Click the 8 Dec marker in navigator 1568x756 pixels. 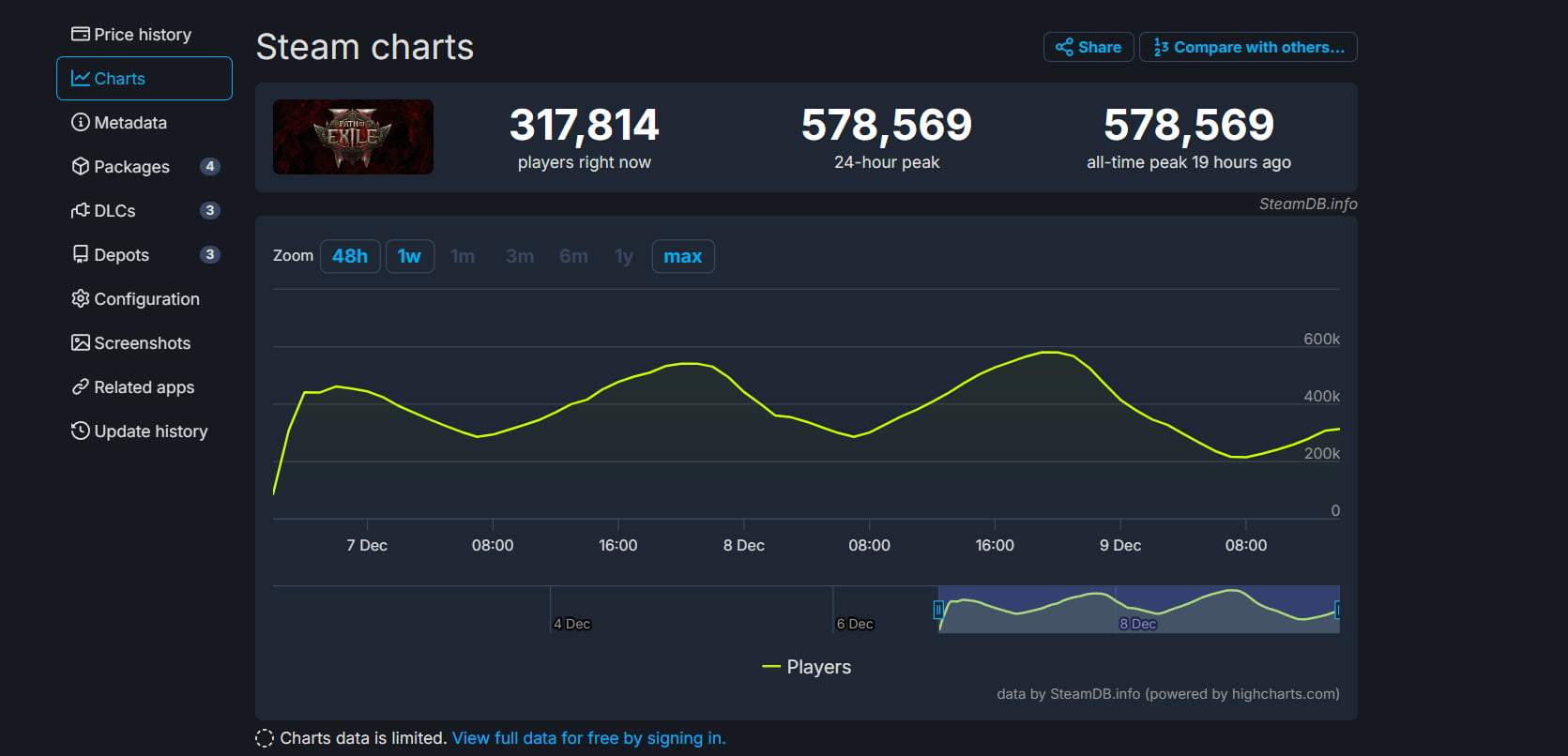point(1137,624)
